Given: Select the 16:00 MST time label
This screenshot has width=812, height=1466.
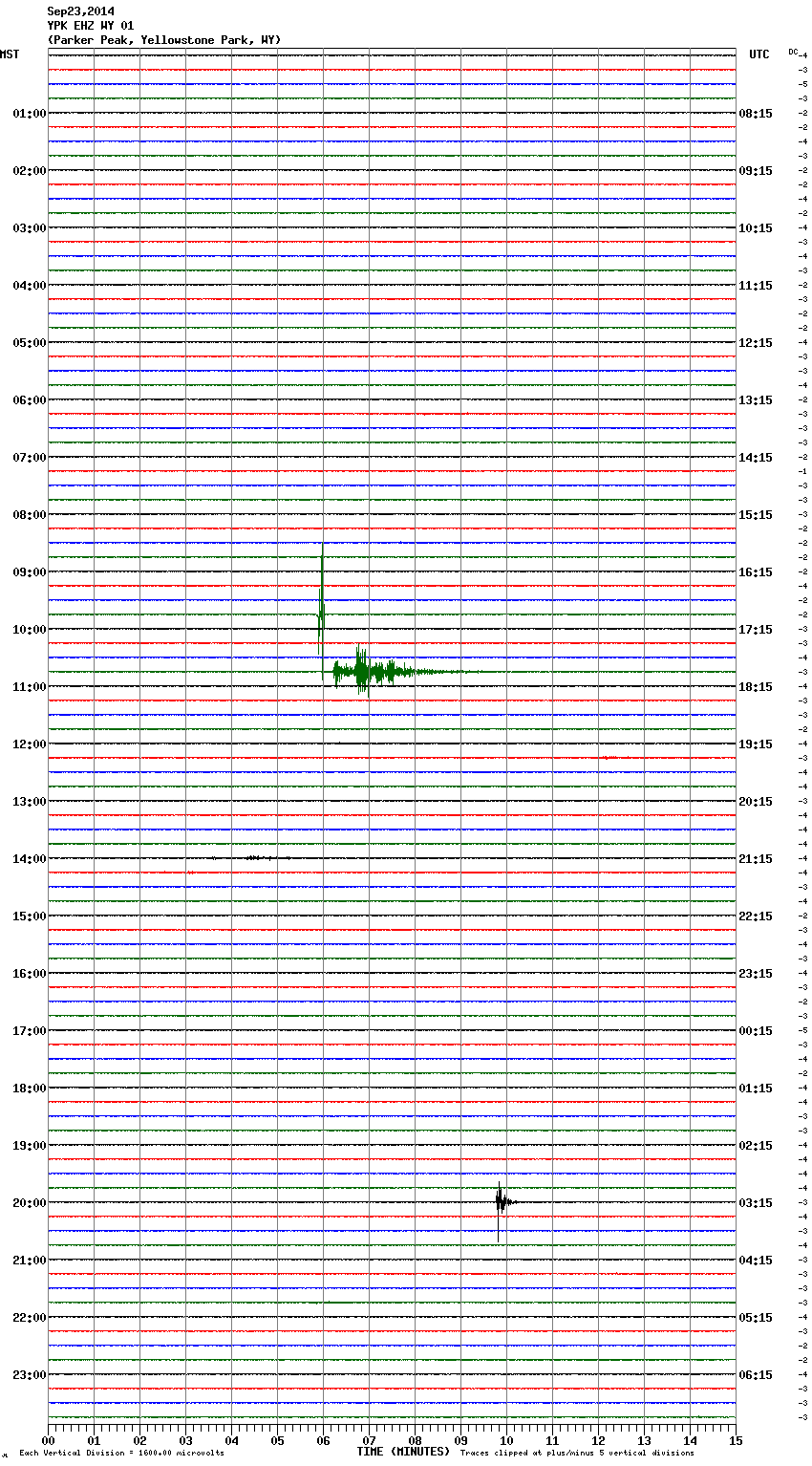Looking at the screenshot, I should click(x=29, y=974).
